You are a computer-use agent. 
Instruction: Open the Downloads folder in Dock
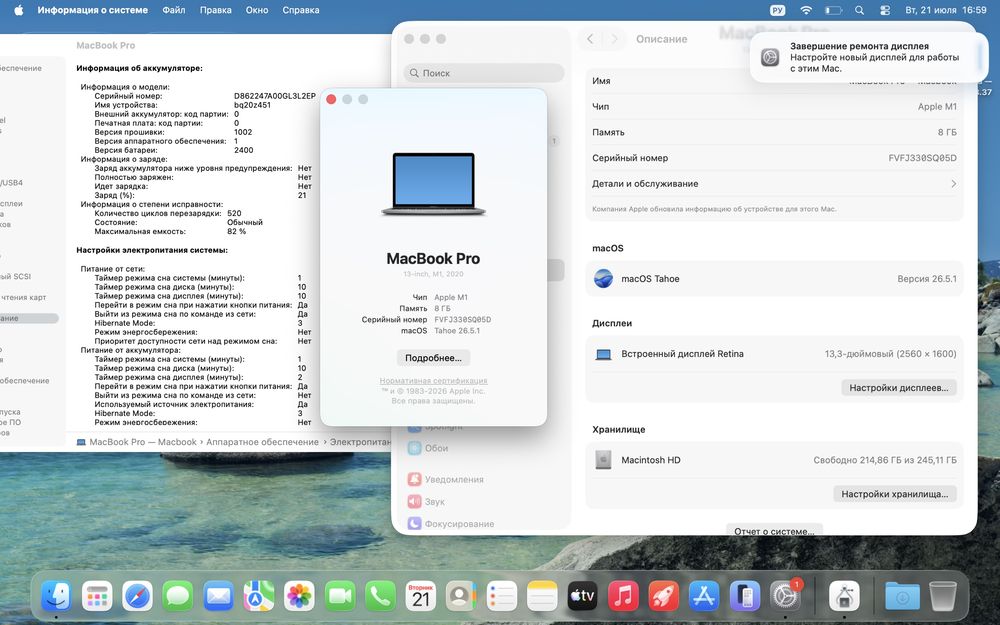(902, 596)
